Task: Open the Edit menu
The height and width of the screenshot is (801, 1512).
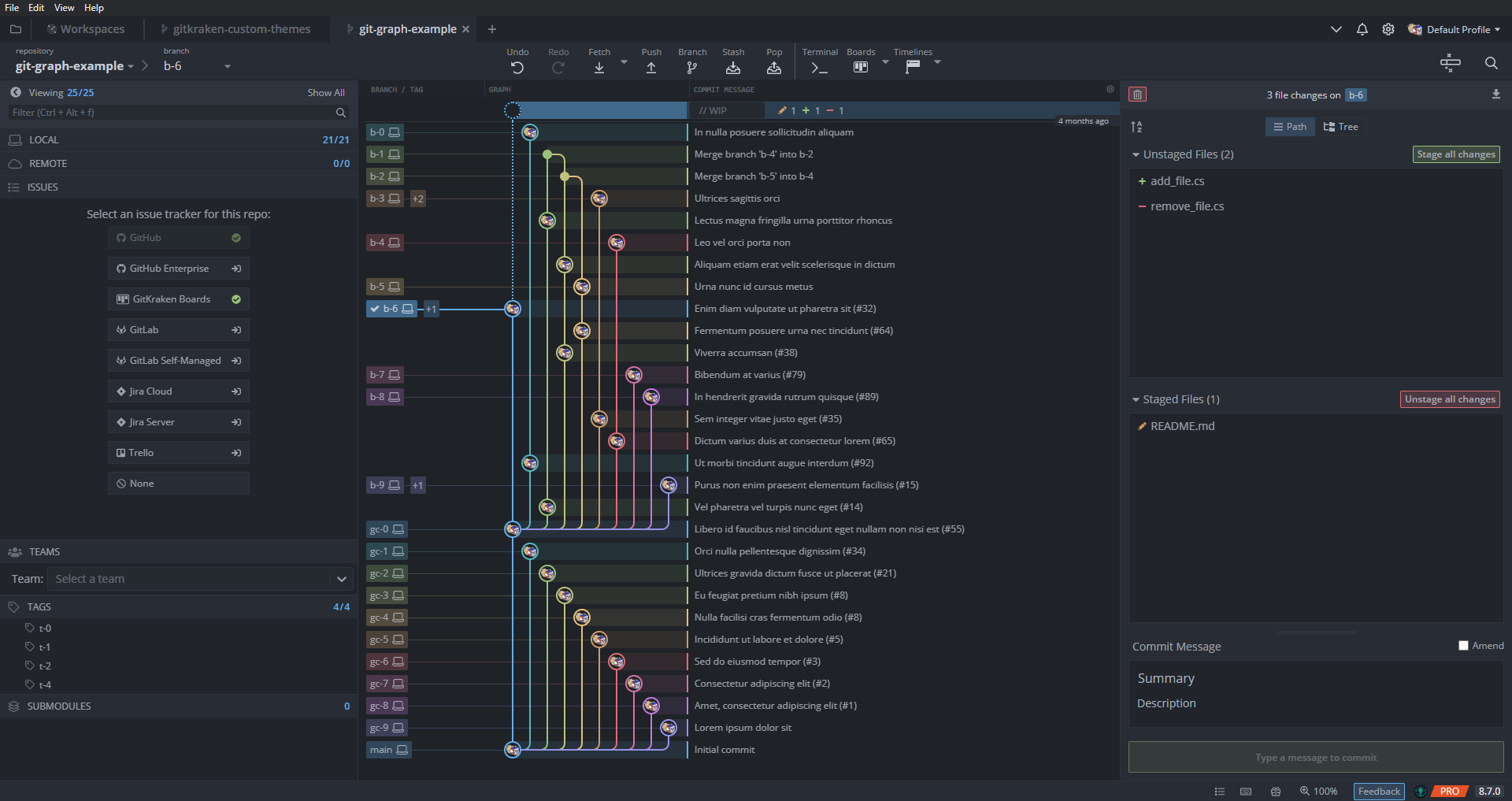Action: [36, 8]
